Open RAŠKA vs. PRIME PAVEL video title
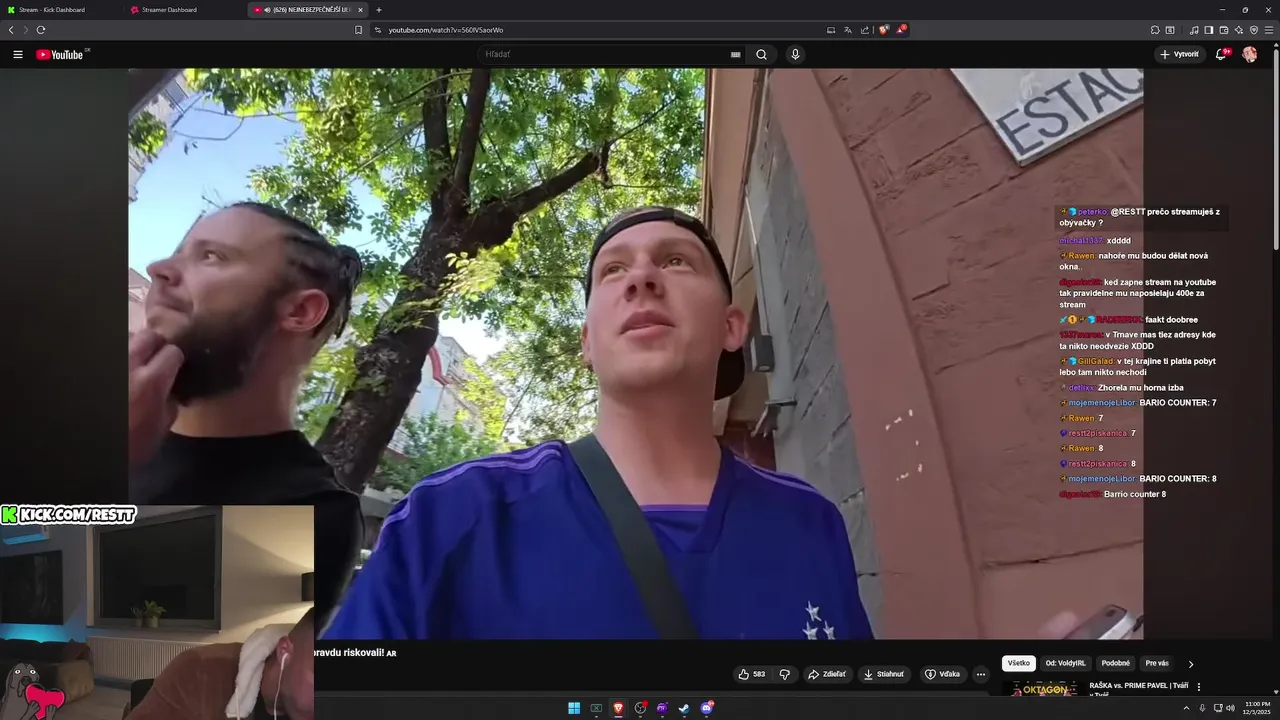1280x720 pixels. (1138, 689)
